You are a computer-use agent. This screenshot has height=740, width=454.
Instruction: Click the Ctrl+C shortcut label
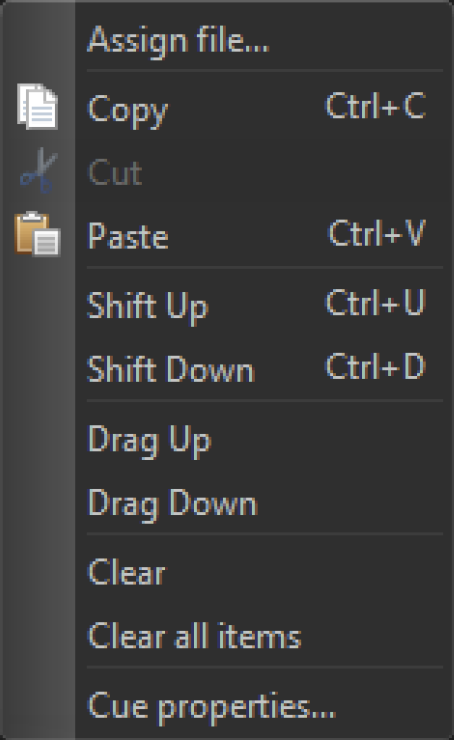pyautogui.click(x=376, y=105)
